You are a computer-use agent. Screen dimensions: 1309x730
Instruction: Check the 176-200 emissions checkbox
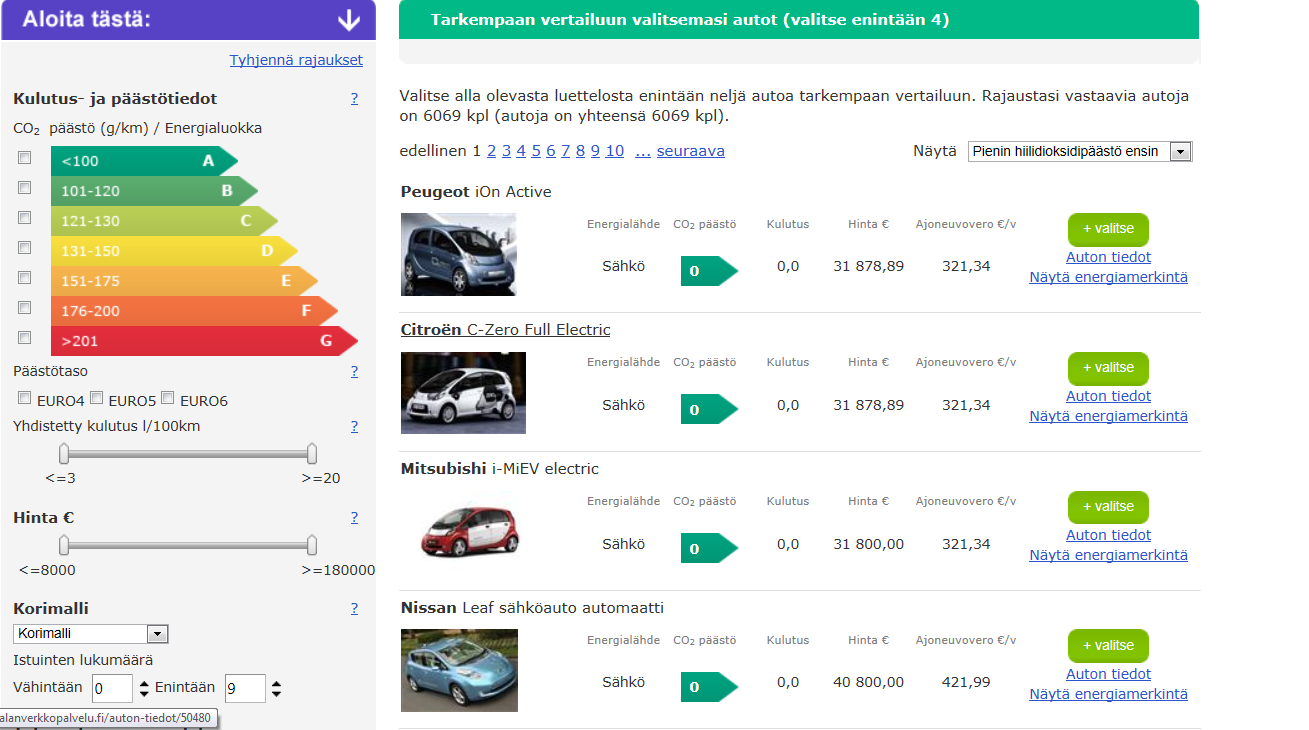pyautogui.click(x=25, y=307)
